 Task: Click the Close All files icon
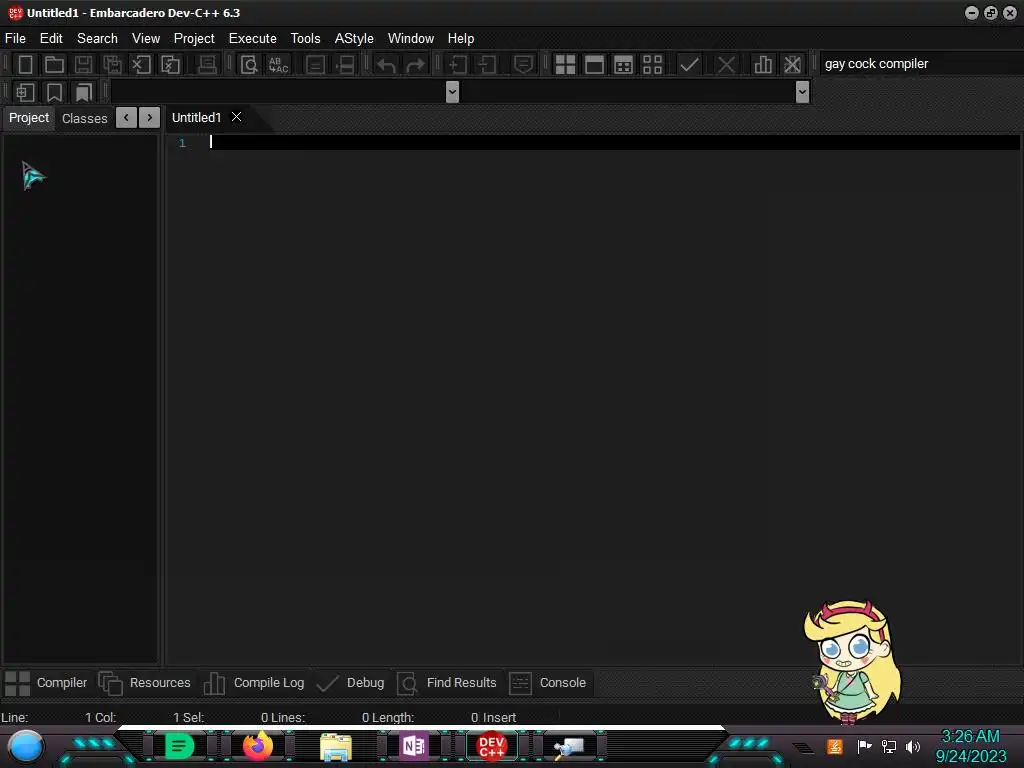[x=170, y=65]
